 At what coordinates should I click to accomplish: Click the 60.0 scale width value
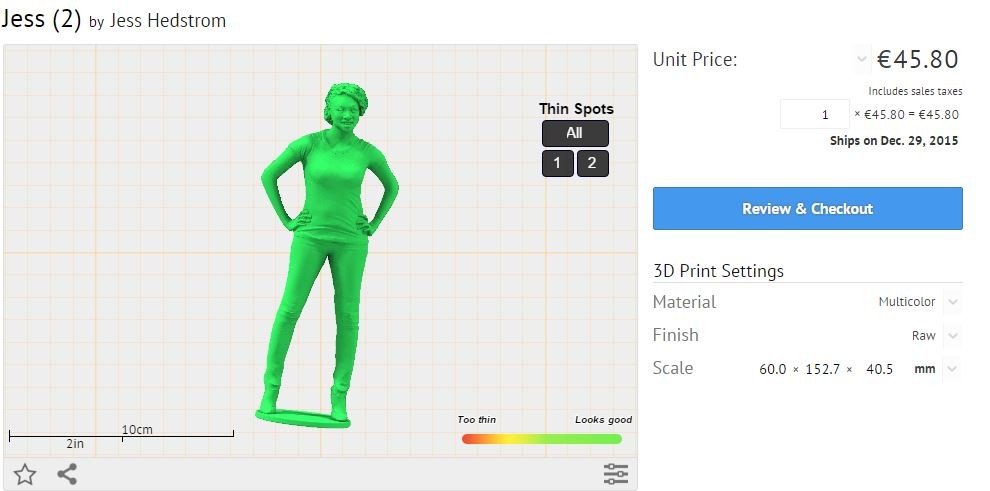772,369
